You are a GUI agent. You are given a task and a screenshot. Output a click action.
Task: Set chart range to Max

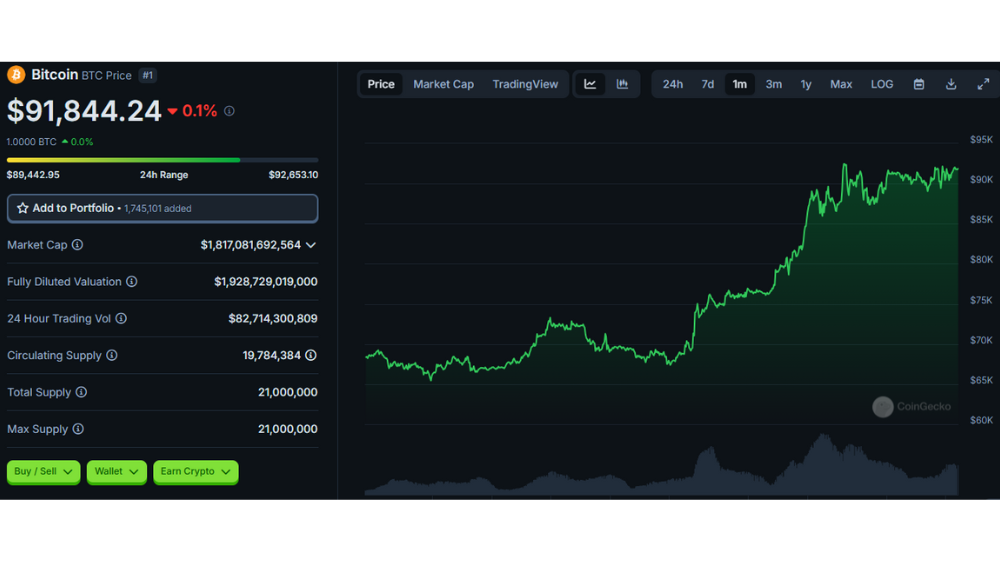point(841,84)
